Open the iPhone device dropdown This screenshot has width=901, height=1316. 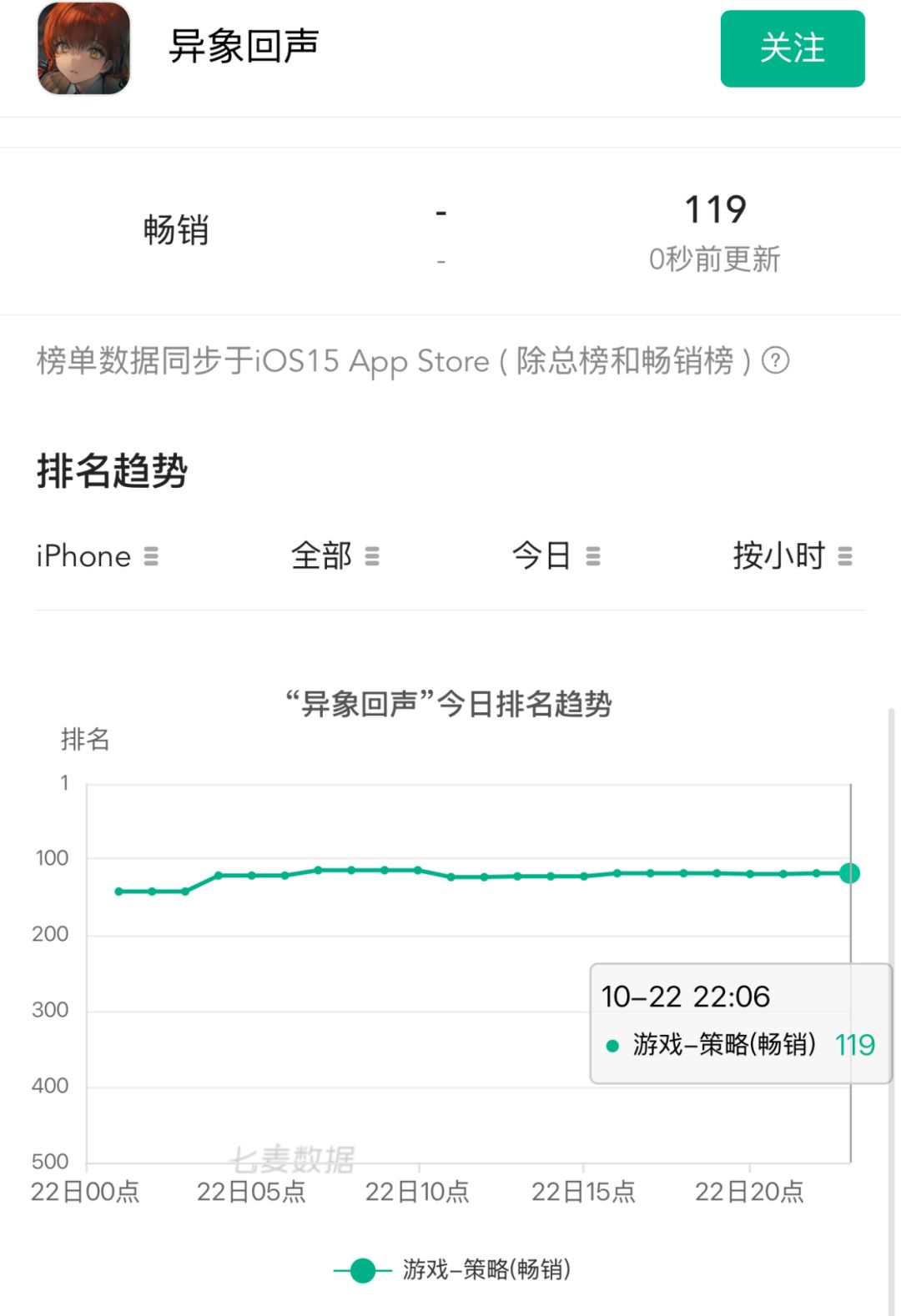click(x=97, y=556)
